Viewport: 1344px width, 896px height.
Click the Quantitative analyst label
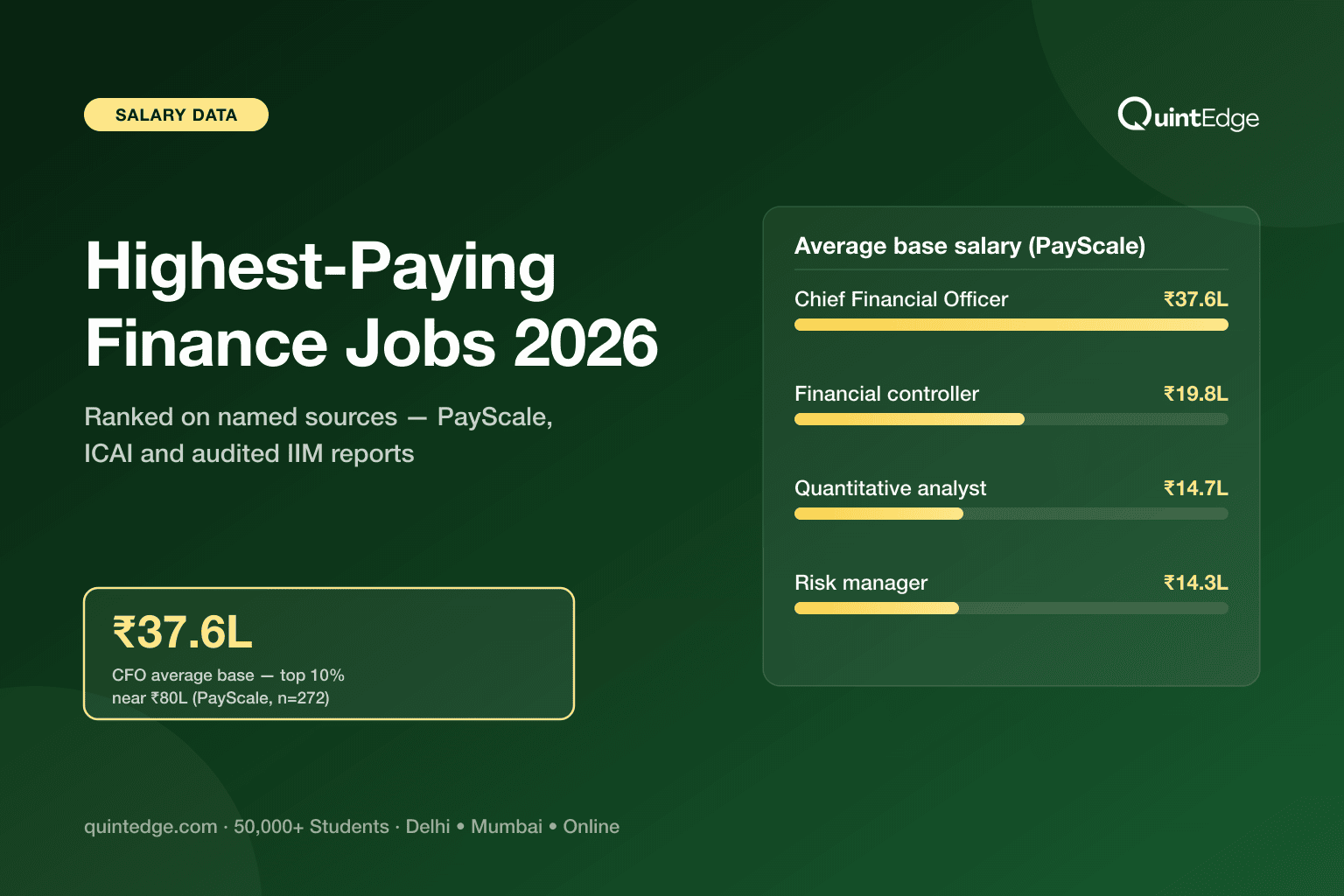[890, 488]
